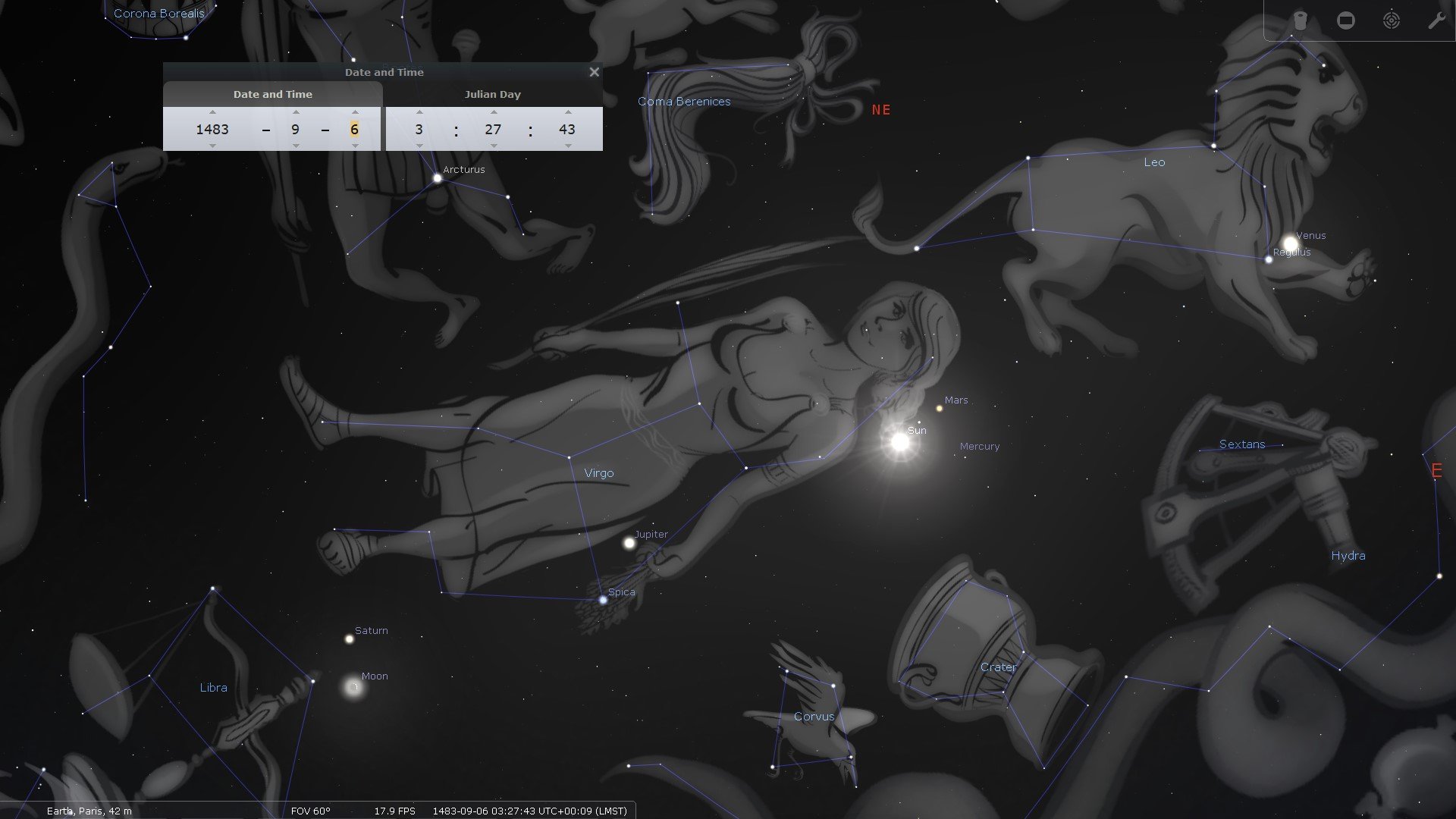Decrease the minutes value below 27
The height and width of the screenshot is (819, 1456).
(x=494, y=146)
